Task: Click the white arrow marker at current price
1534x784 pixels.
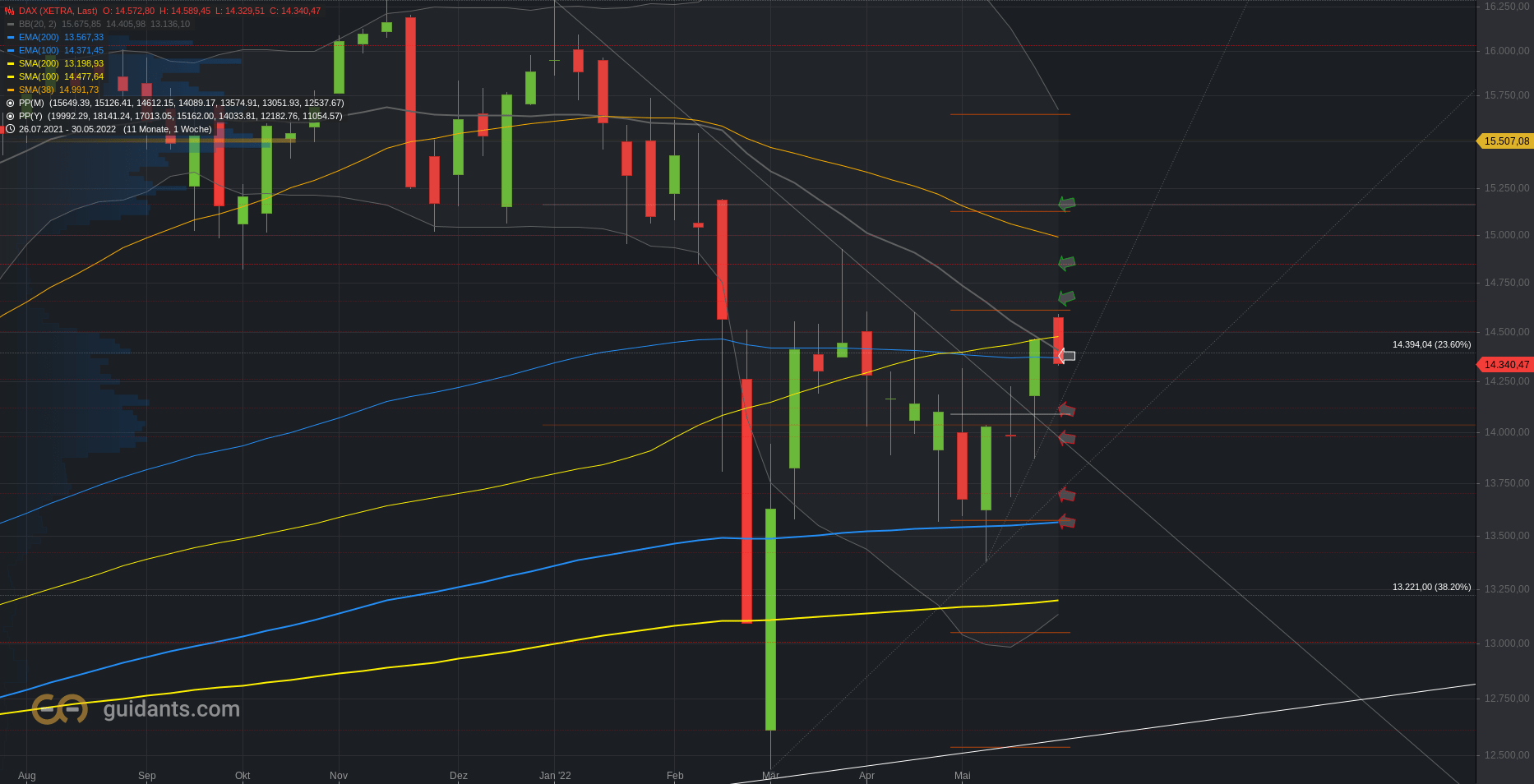Action: (x=1066, y=356)
